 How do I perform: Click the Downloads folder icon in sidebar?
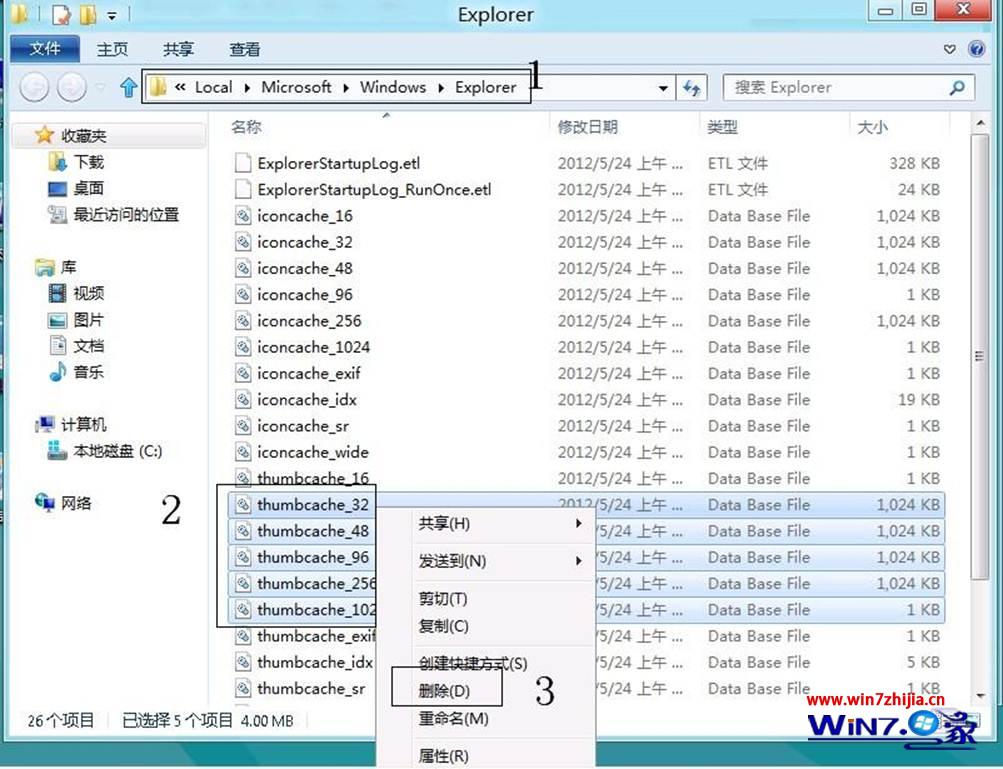58,161
